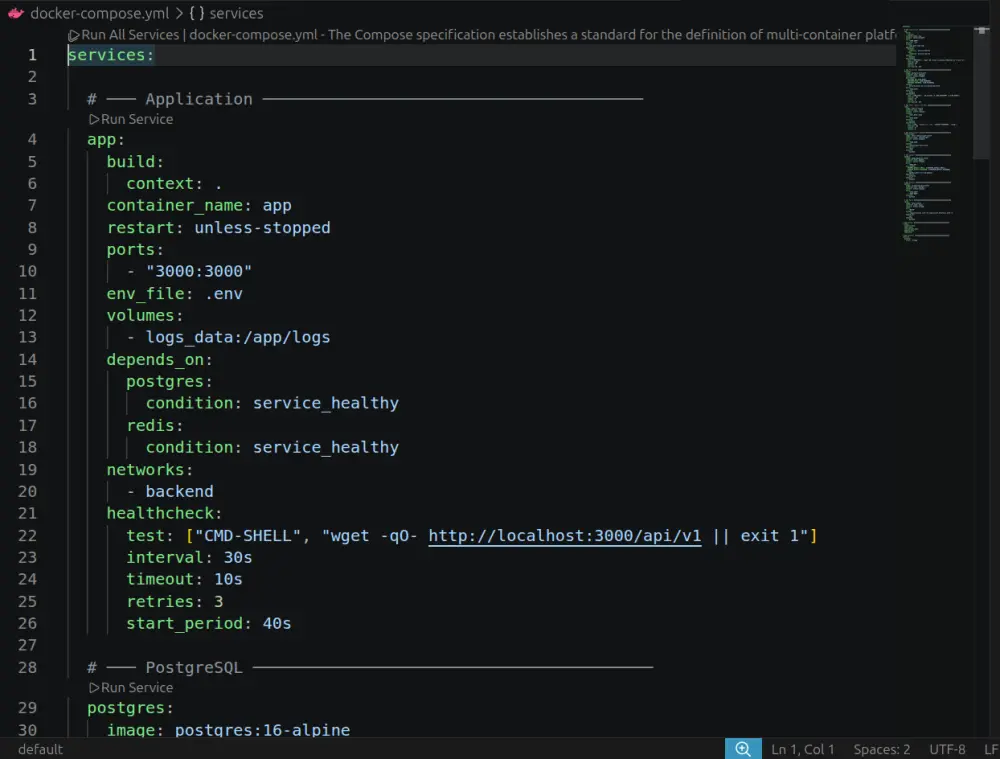Open docker-compose.yml breadcrumb segment

point(99,13)
